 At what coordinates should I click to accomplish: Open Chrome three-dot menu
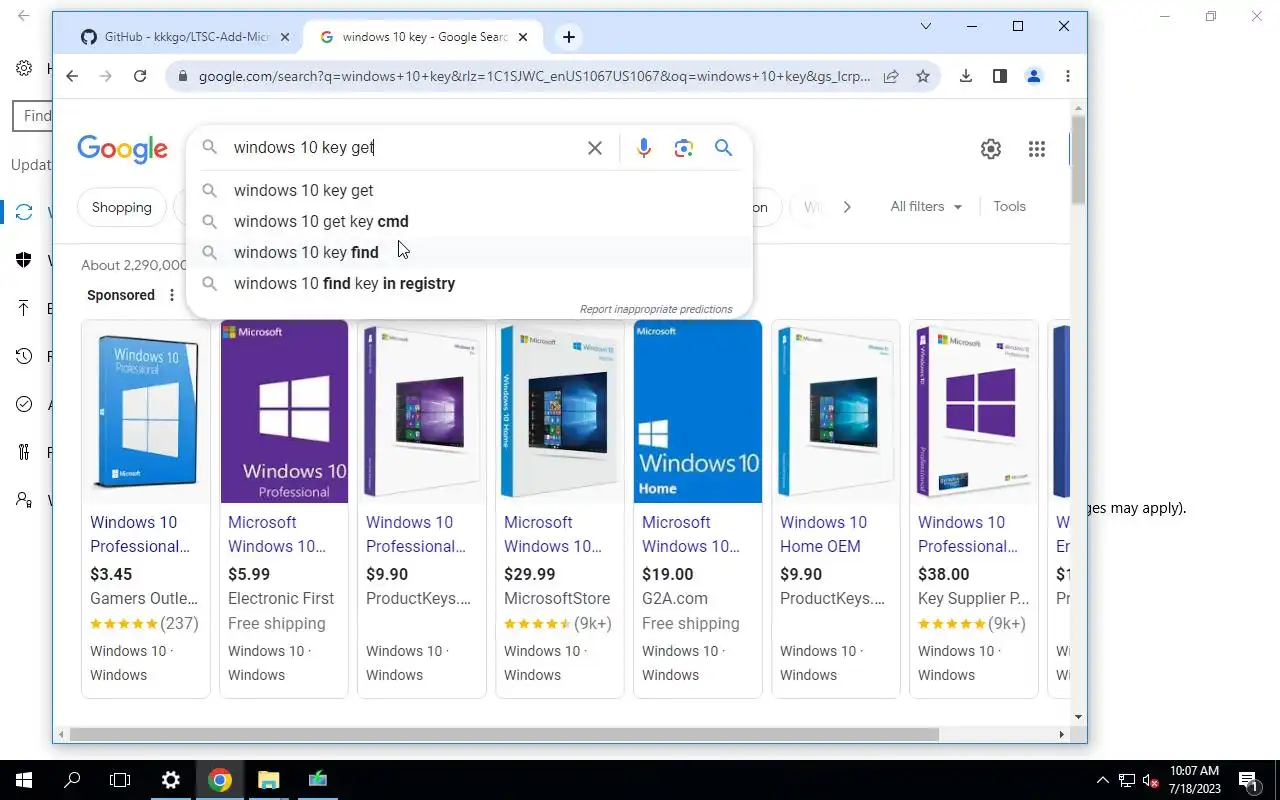point(1067,76)
